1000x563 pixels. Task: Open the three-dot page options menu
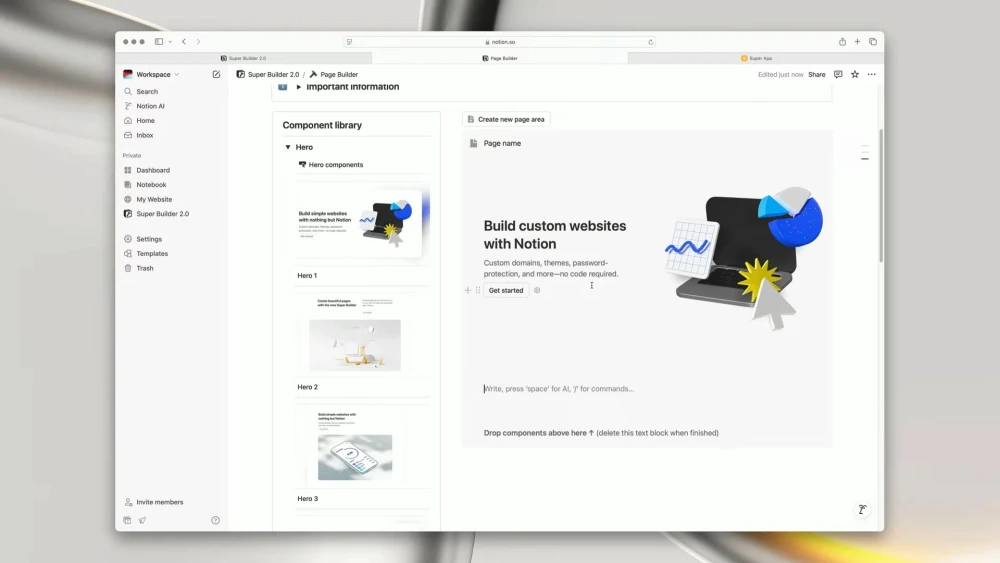872,75
